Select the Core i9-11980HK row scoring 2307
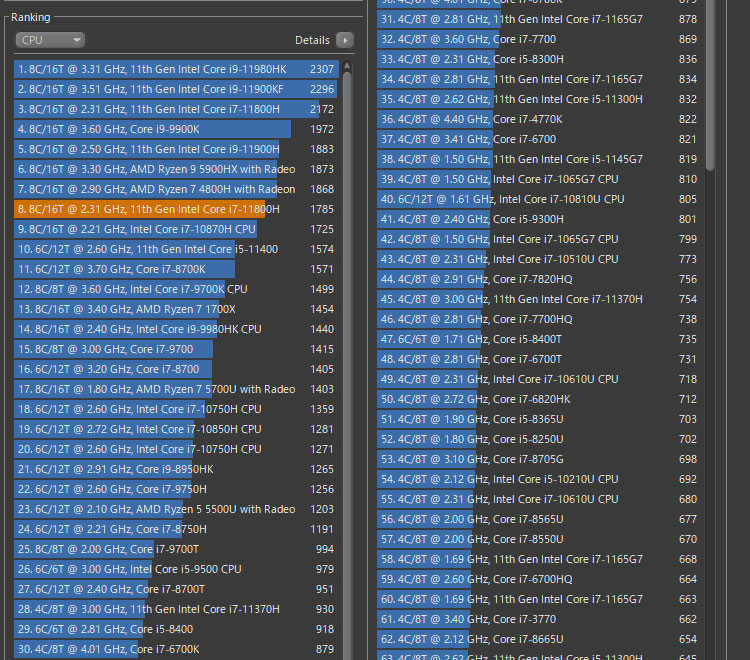Image resolution: width=750 pixels, height=660 pixels. (x=176, y=69)
